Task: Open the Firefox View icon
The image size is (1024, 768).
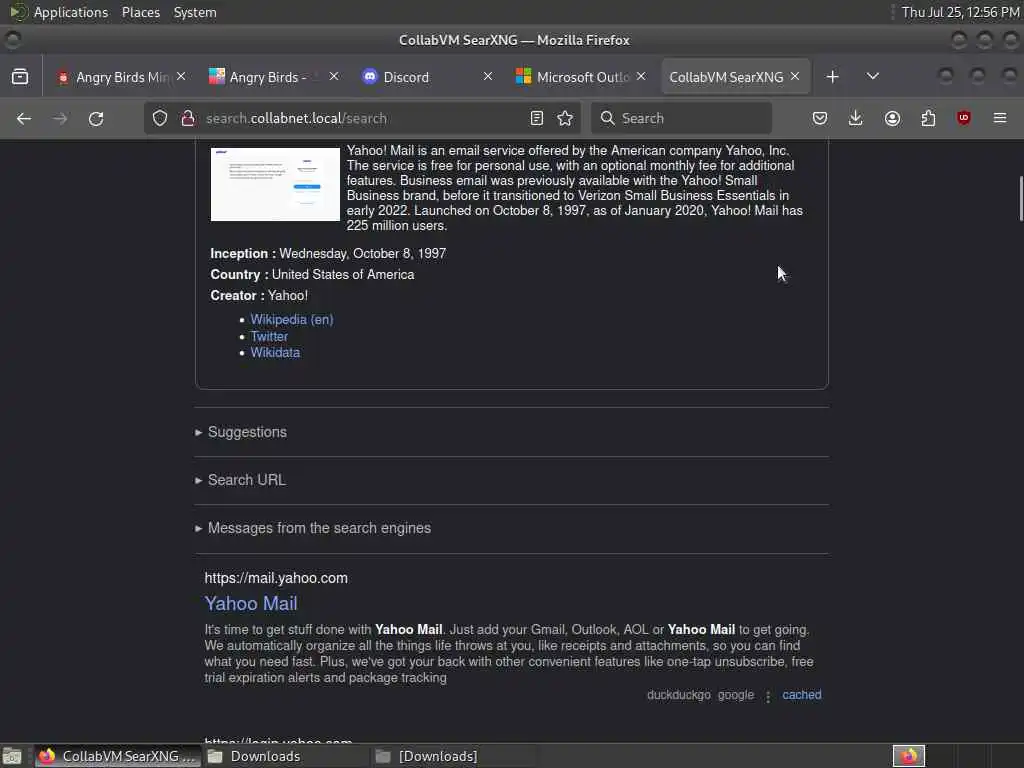Action: pos(20,76)
